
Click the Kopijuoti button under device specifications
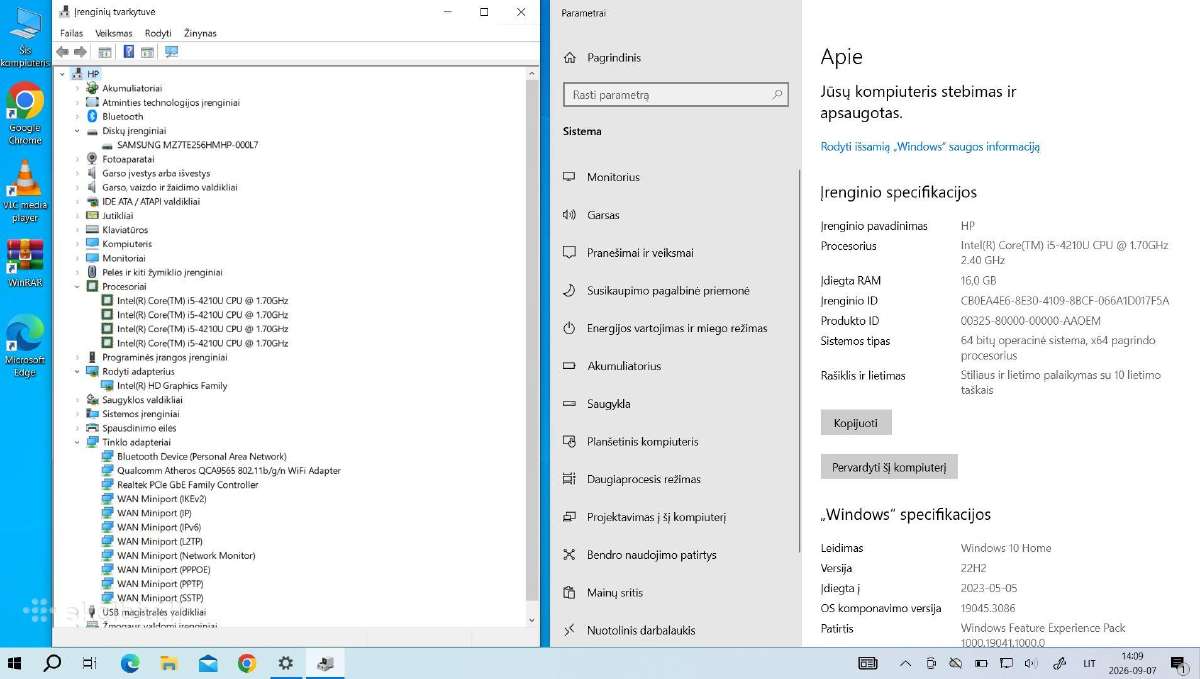[856, 422]
